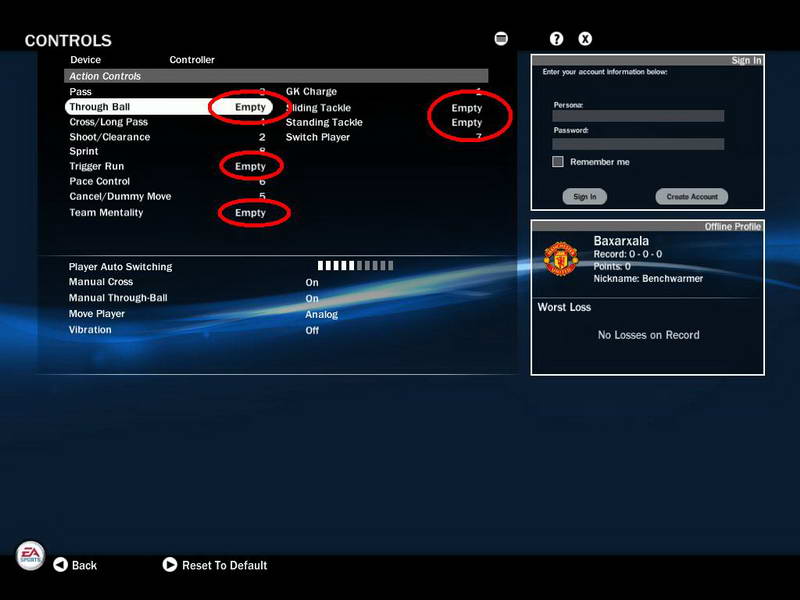Image resolution: width=800 pixels, height=600 pixels.
Task: Click the Nickname: Benchwarmer text
Action: tap(648, 279)
